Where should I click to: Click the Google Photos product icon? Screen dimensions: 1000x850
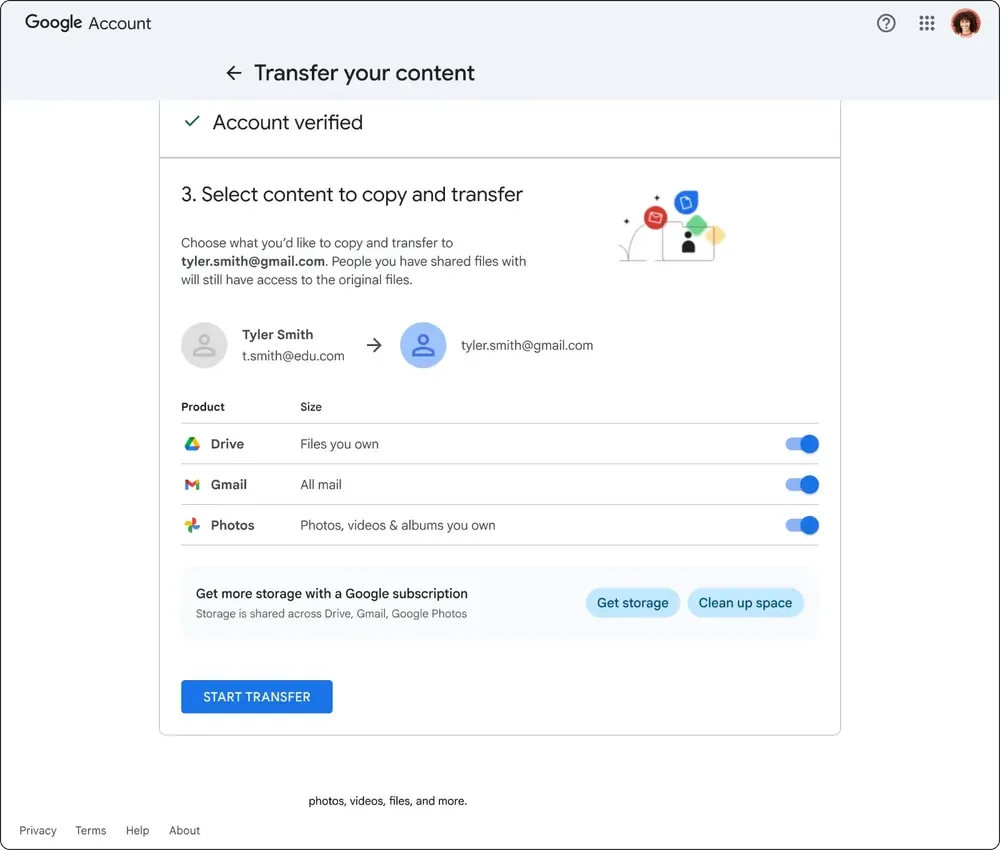[x=192, y=524]
